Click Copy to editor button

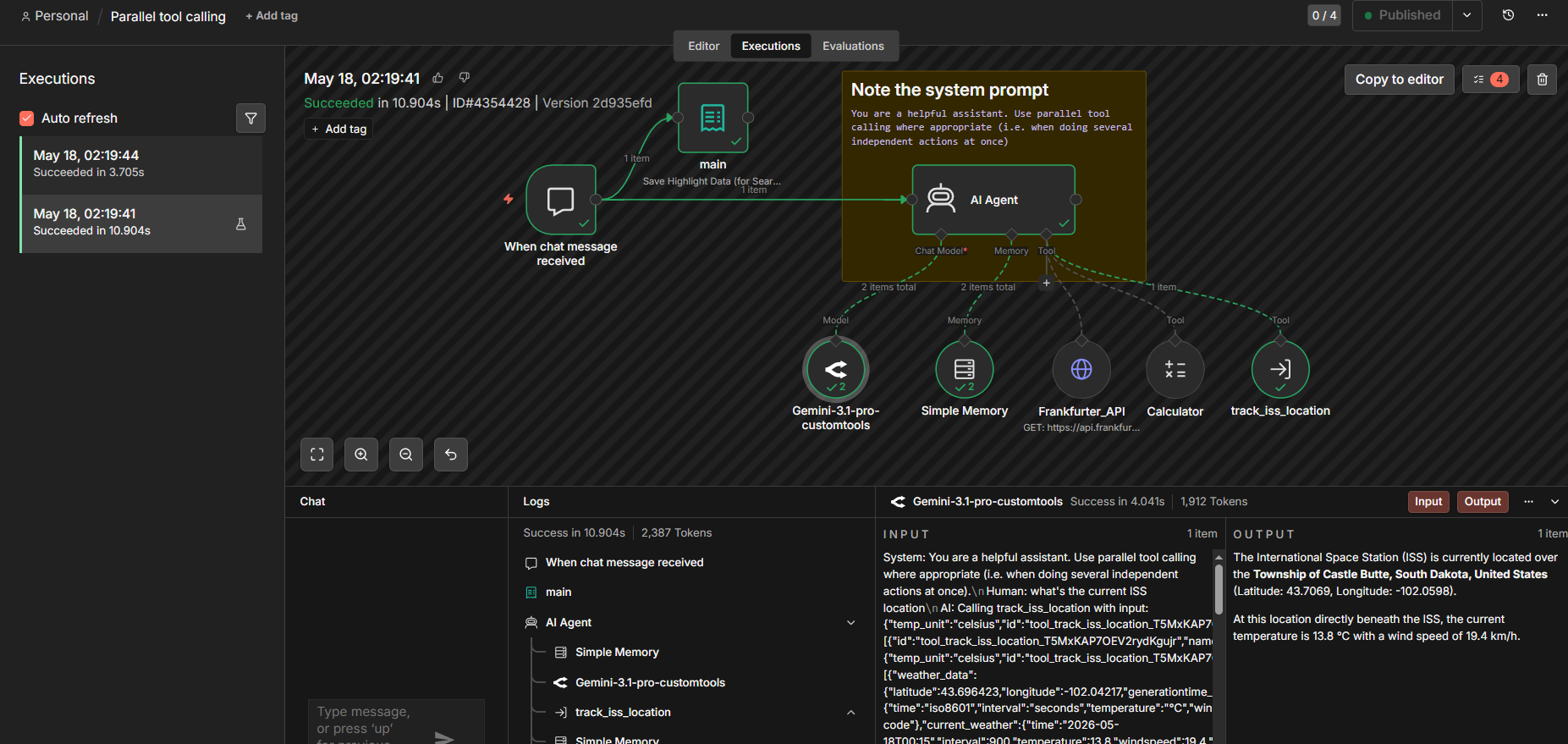click(1400, 80)
